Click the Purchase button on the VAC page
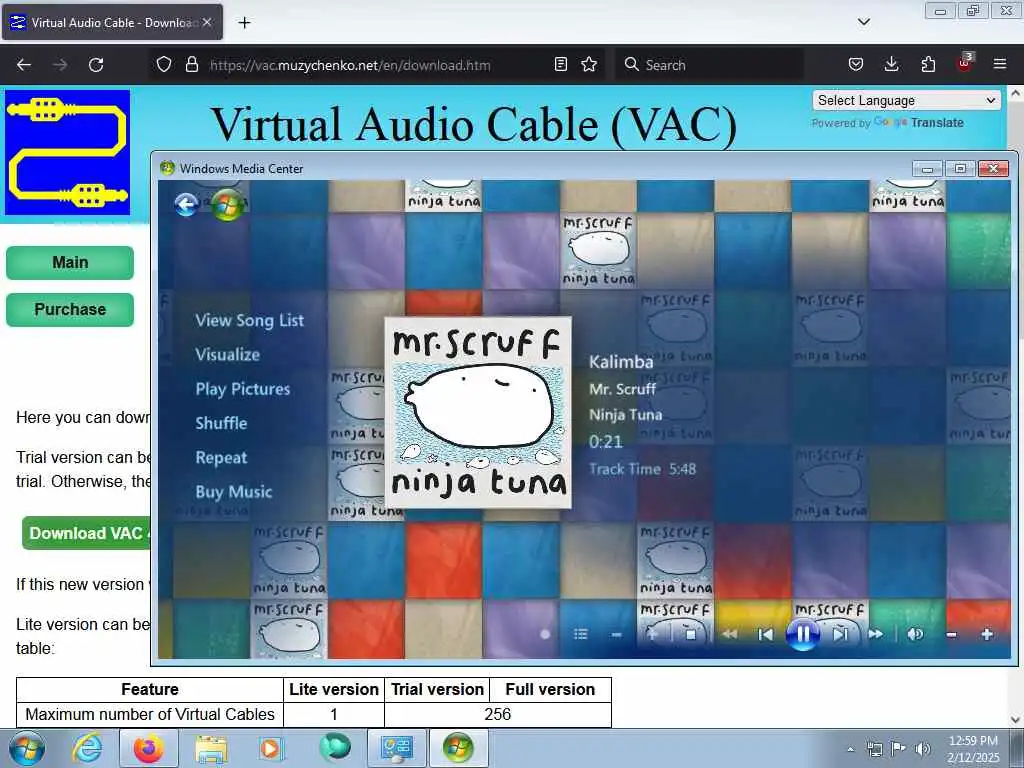1024x768 pixels. [x=70, y=310]
